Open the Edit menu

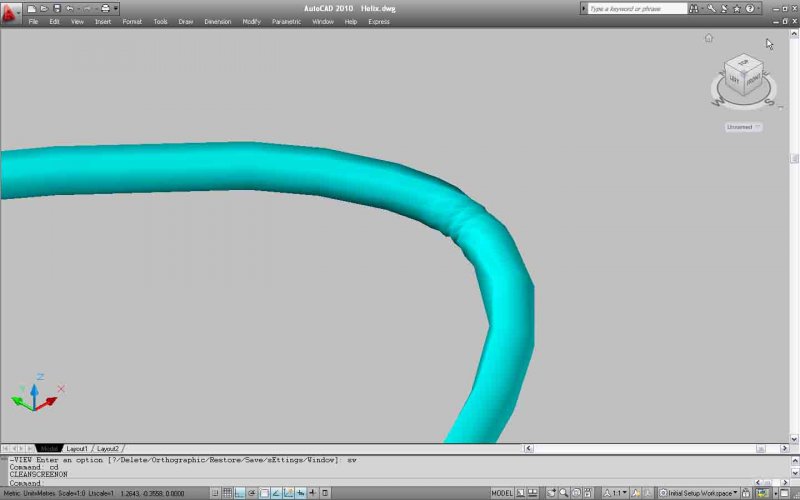coord(55,22)
